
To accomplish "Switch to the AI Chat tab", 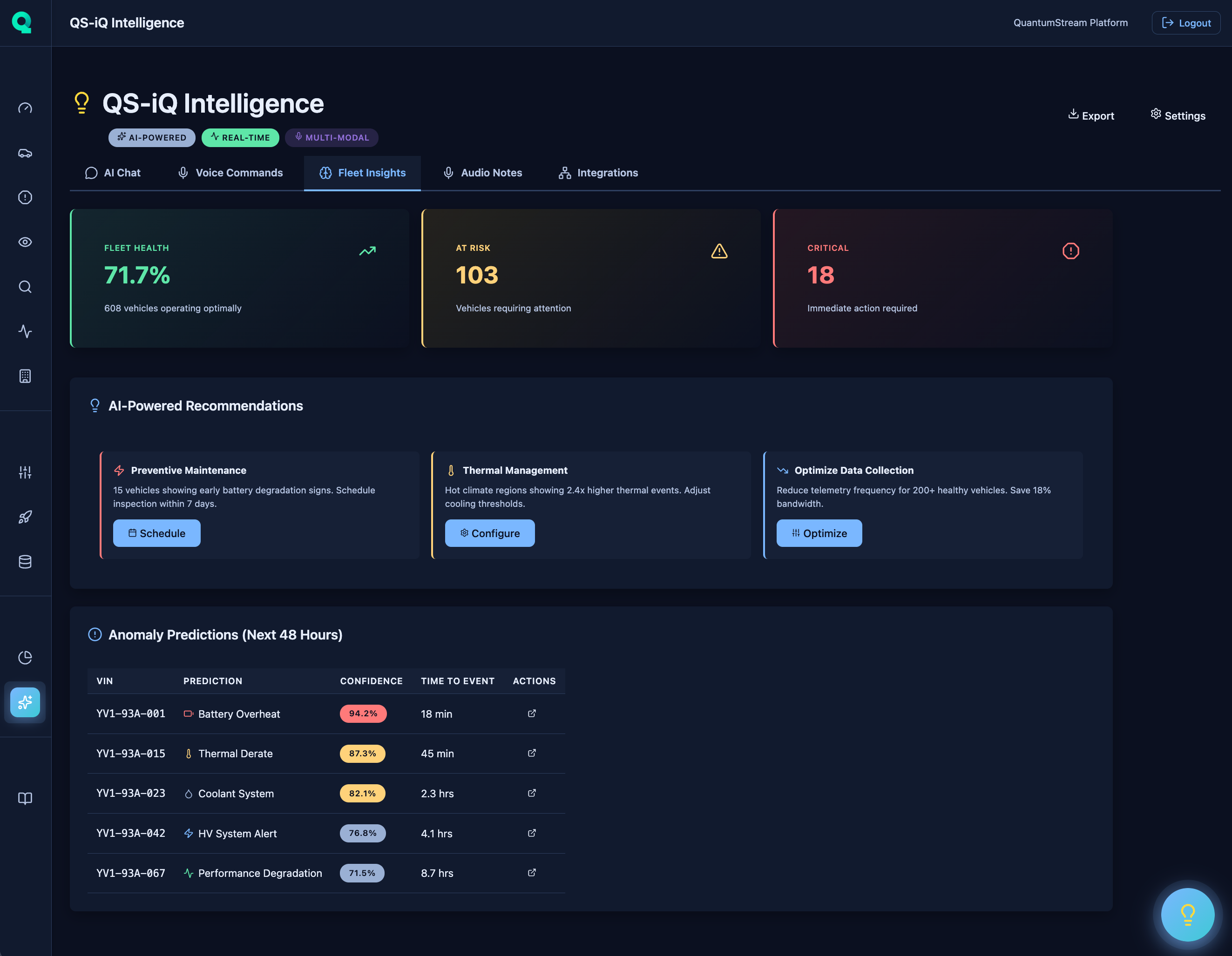I will 114,173.
